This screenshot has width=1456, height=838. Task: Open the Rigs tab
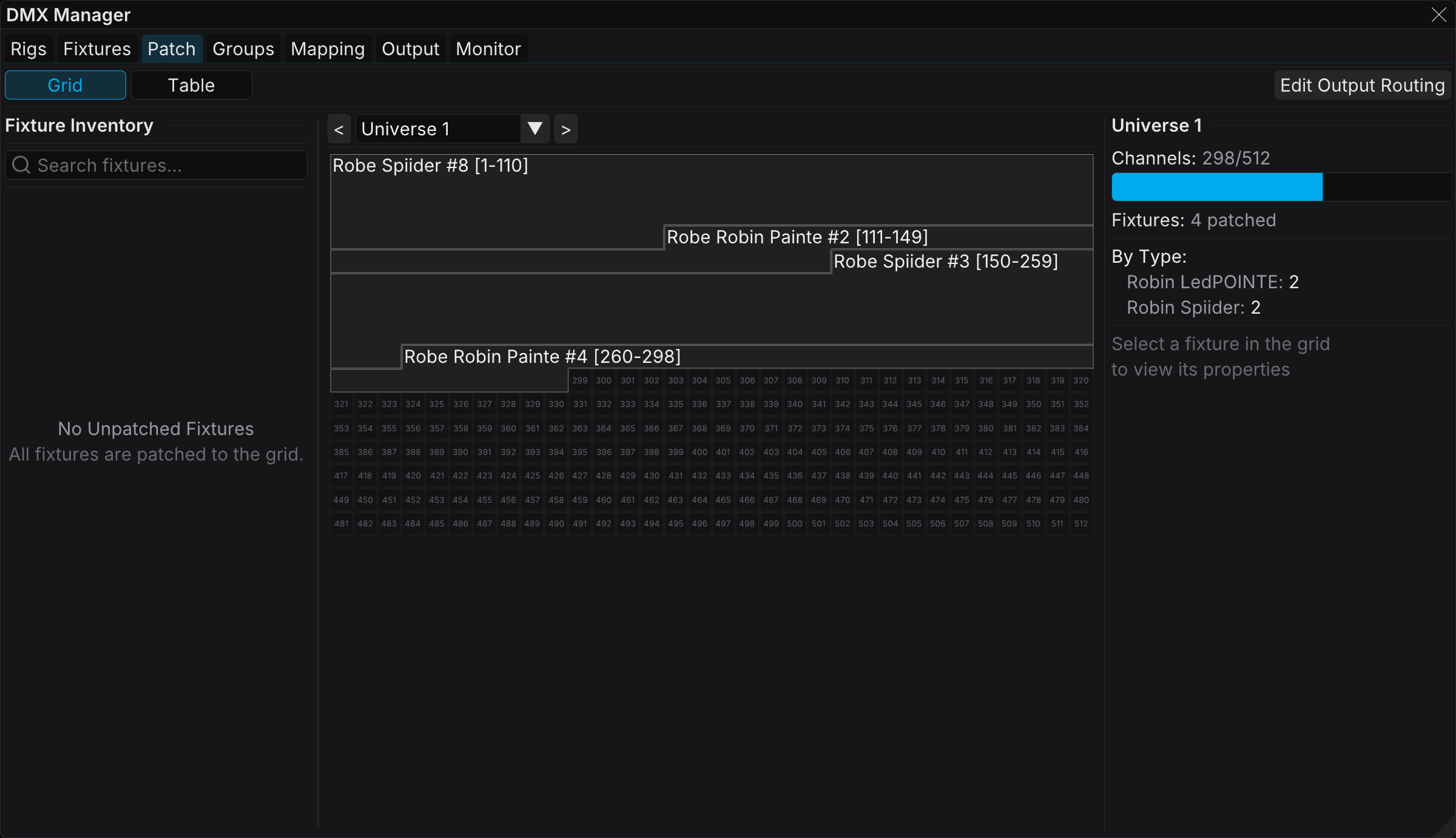pos(29,49)
